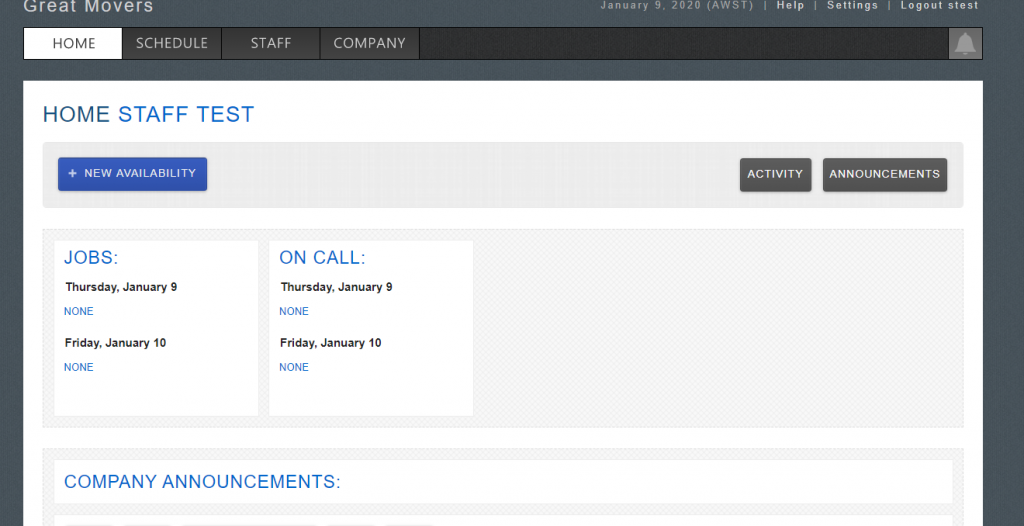Switch to the SCHEDULE tab

[x=172, y=44]
